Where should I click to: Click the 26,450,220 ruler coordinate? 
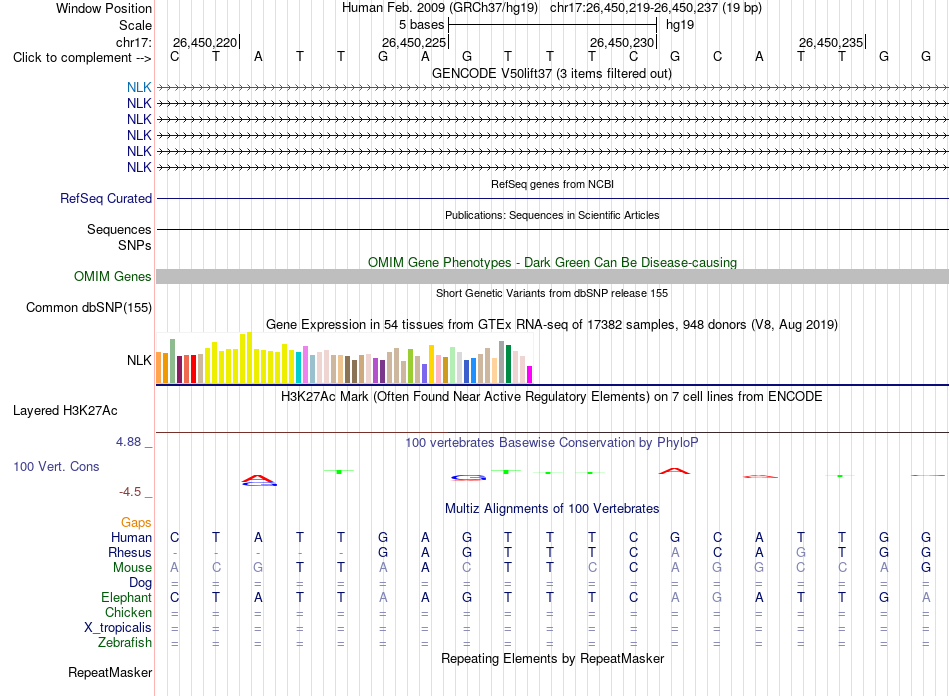tap(205, 42)
